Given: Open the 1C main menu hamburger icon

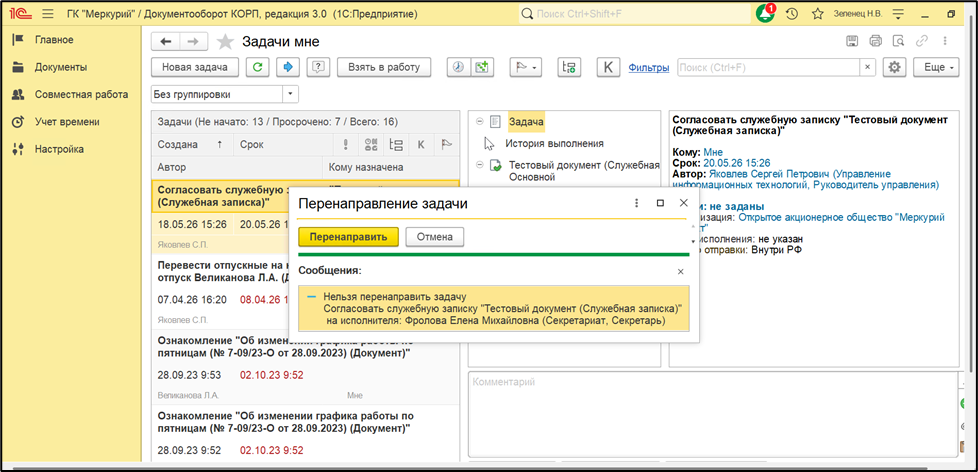Looking at the screenshot, I should (47, 14).
